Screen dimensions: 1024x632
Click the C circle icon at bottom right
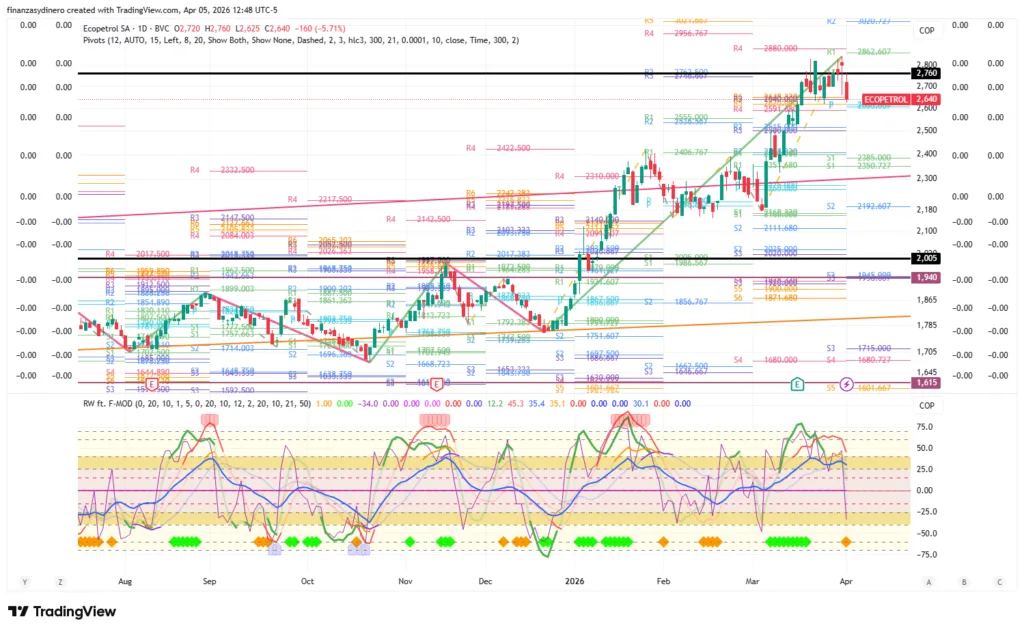pos(998,581)
